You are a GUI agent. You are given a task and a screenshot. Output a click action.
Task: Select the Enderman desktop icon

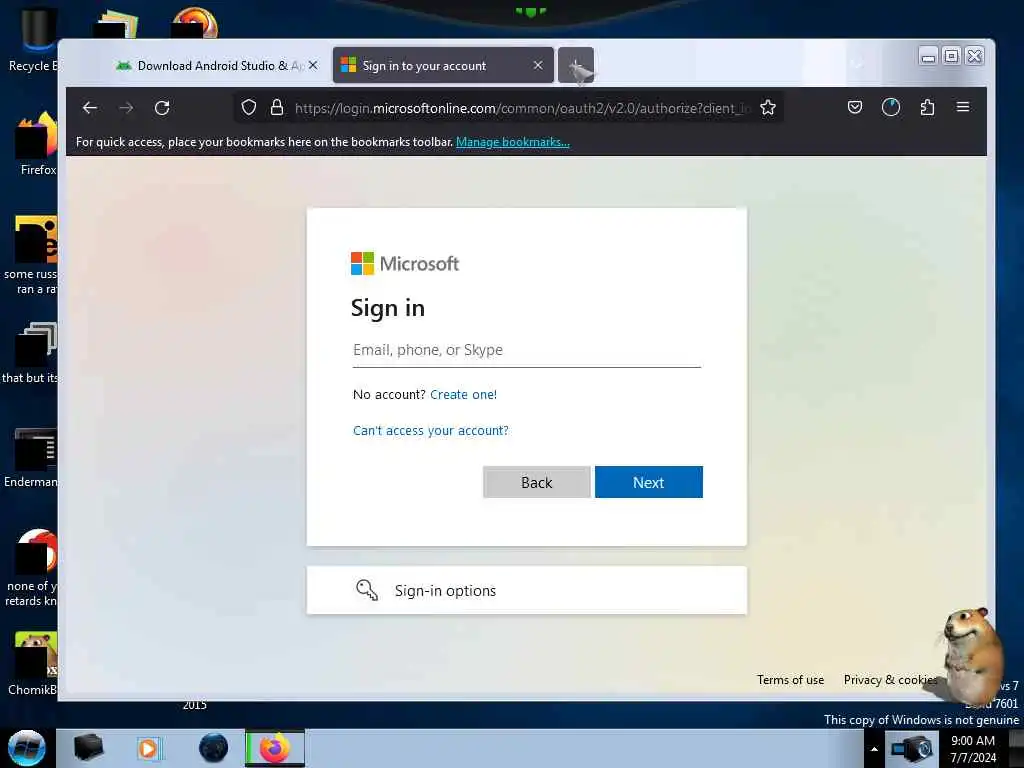tap(31, 457)
